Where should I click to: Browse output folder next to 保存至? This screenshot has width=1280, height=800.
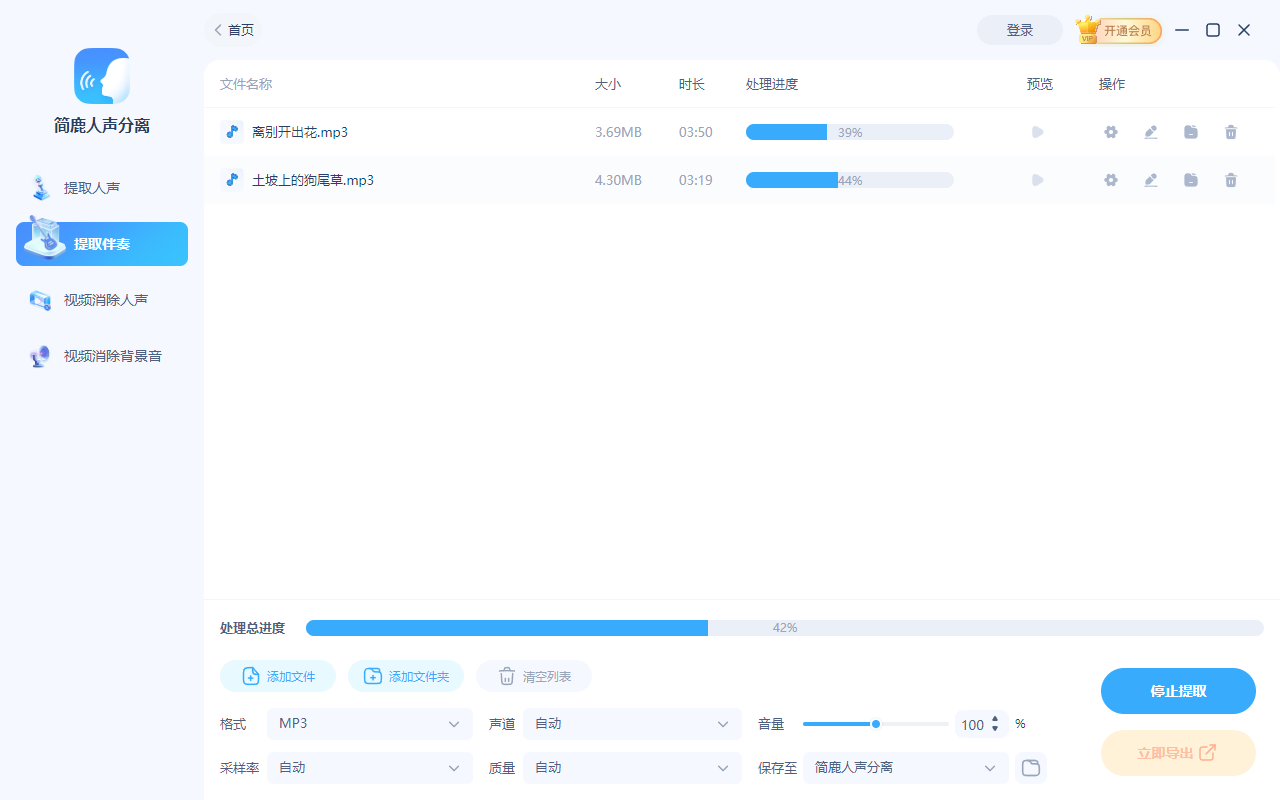tap(1031, 767)
